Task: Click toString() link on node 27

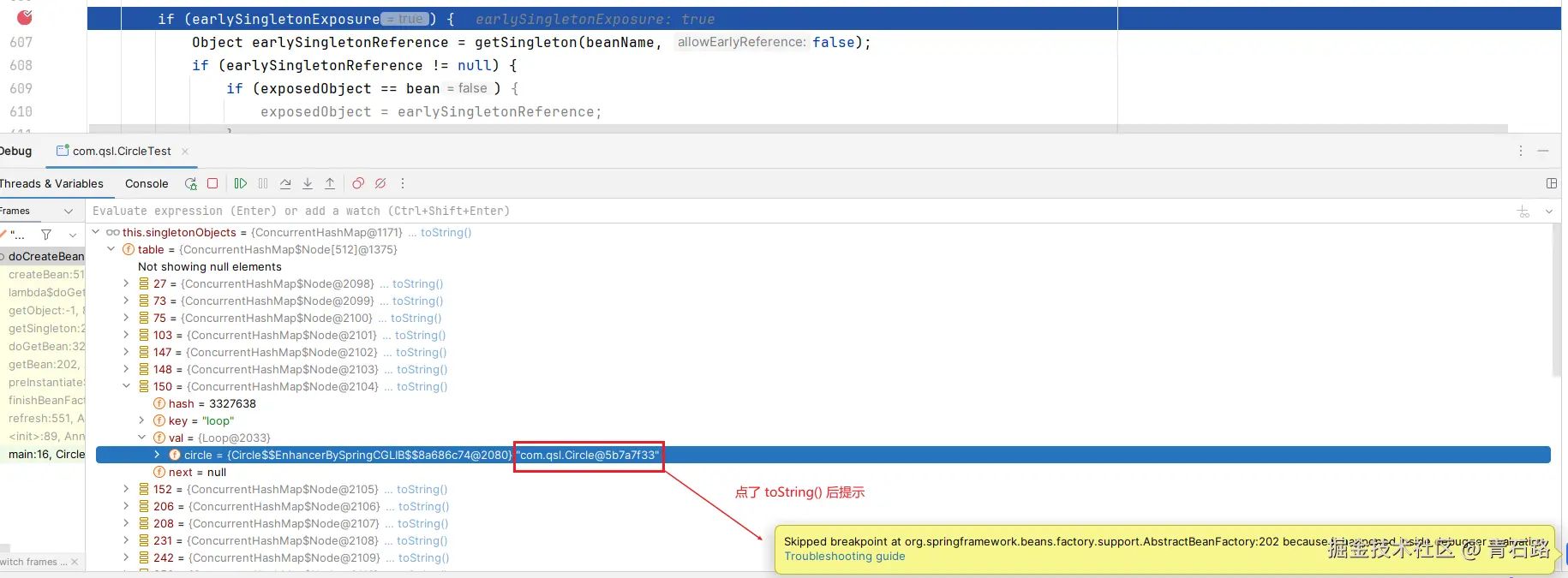Action: (x=417, y=283)
